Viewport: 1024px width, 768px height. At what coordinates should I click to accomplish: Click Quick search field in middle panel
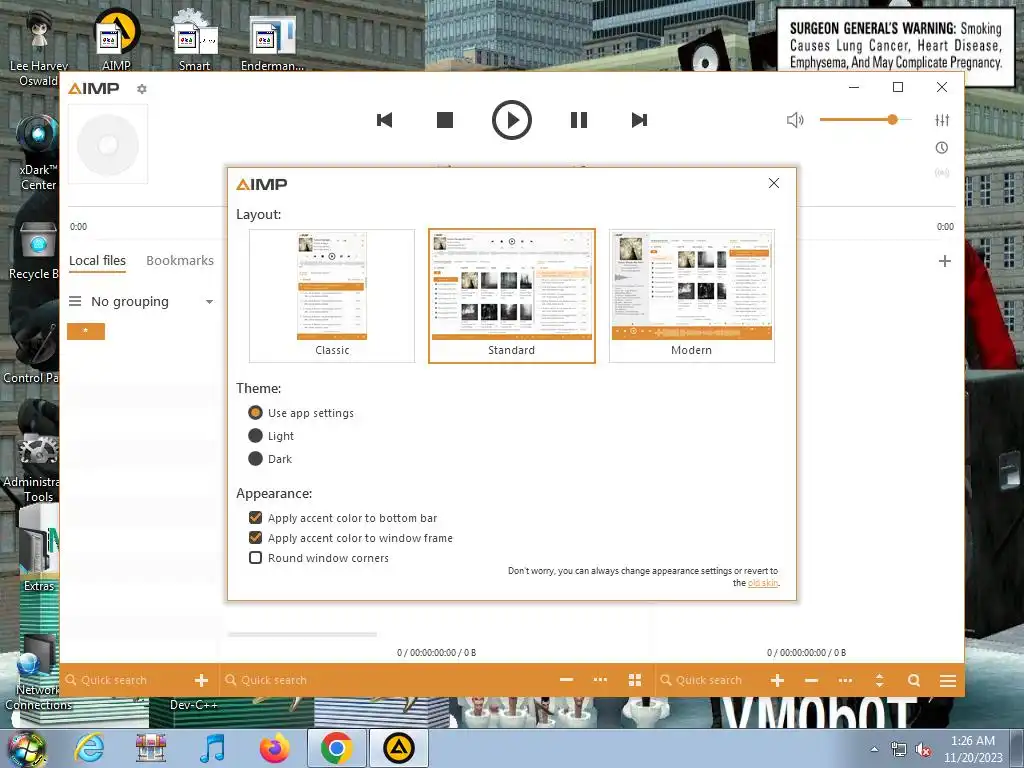[x=385, y=680]
